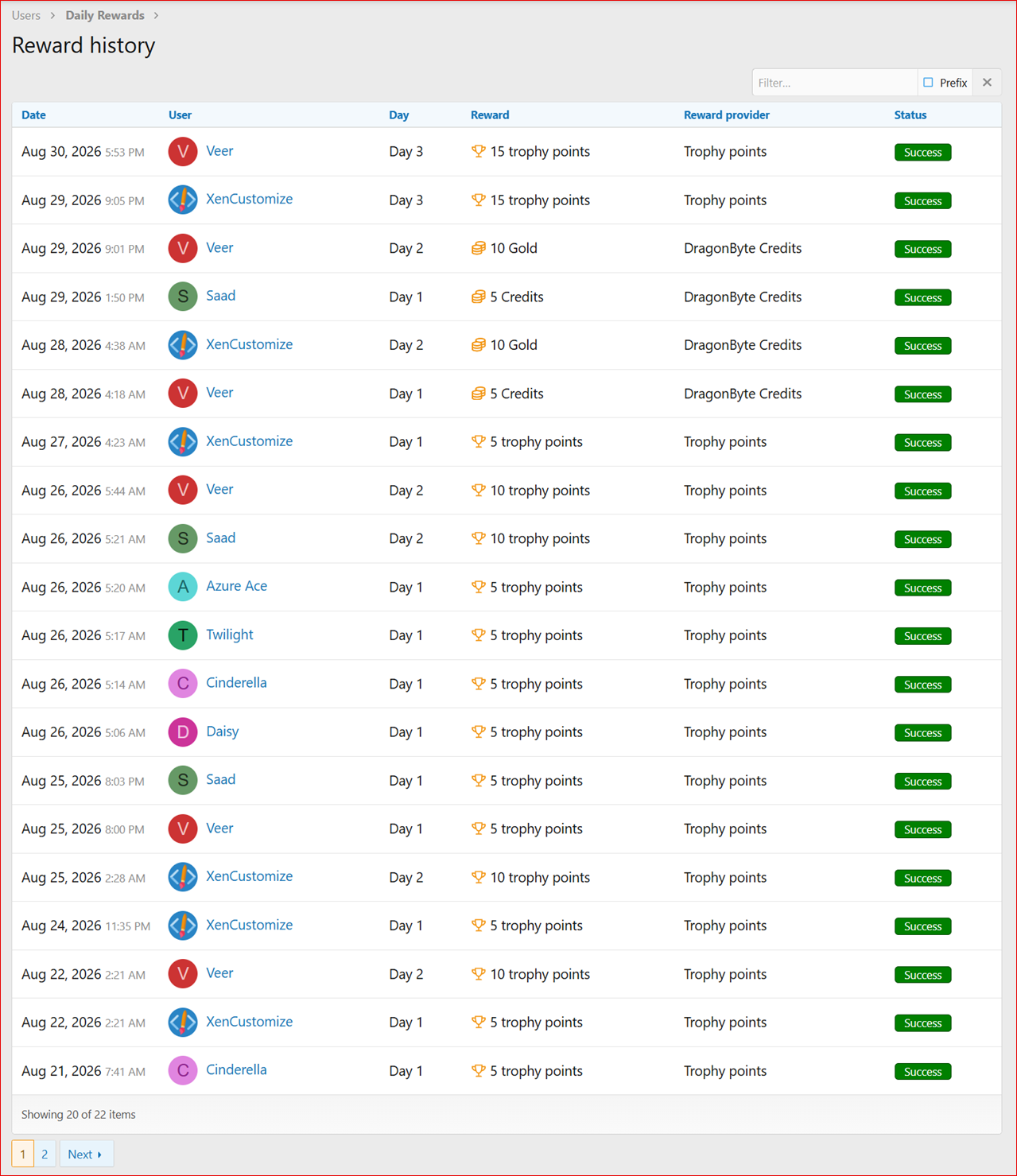Click XenCustomize avatar in Aug 25 2:28 AM row
The height and width of the screenshot is (1176, 1017).
(183, 877)
